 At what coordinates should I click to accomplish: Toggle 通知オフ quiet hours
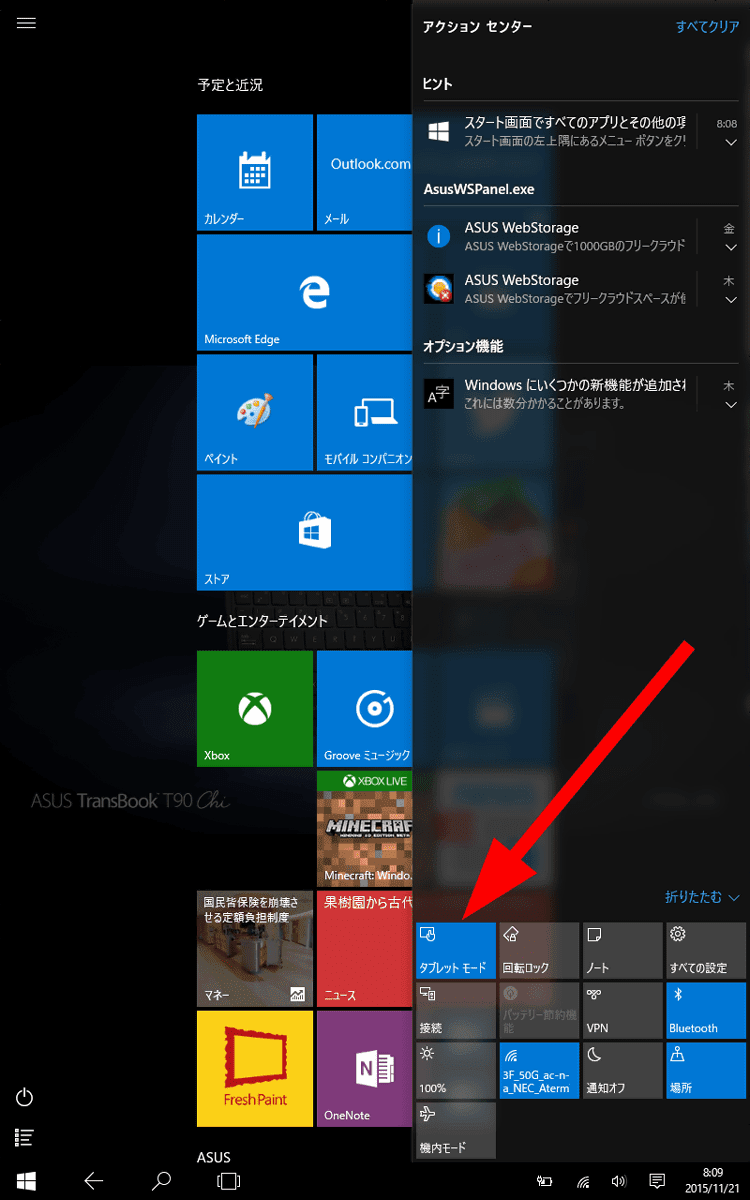[623, 1070]
